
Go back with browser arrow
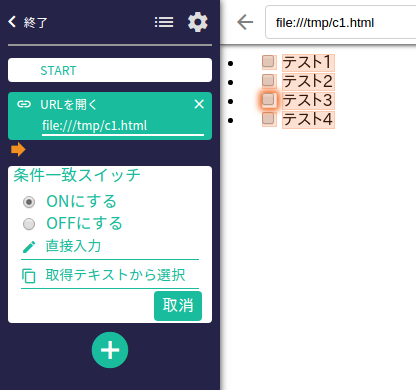pyautogui.click(x=245, y=22)
